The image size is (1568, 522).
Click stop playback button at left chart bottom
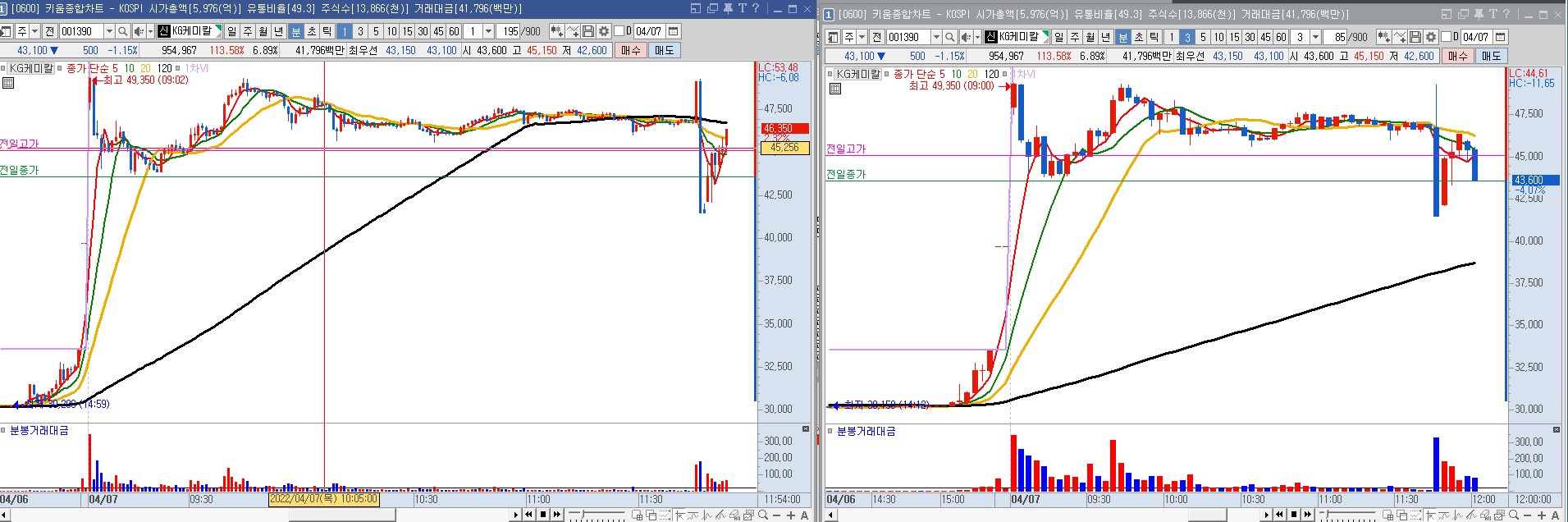543,515
